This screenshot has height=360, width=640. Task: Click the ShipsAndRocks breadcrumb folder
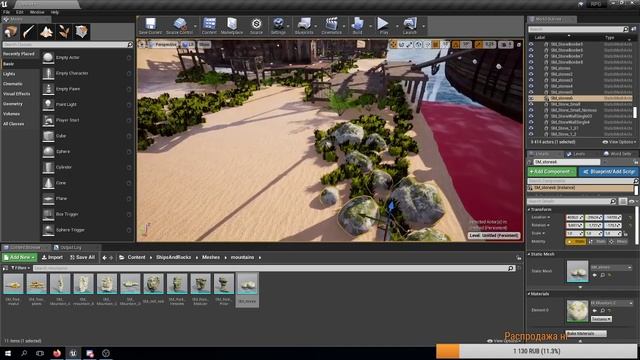(173, 258)
